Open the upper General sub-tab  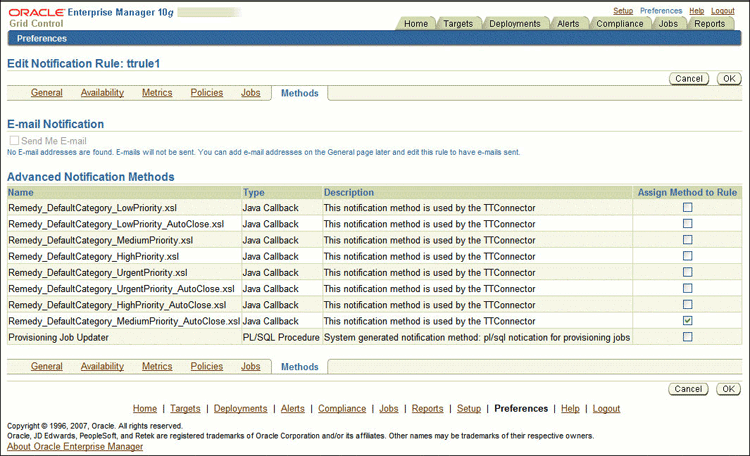tap(46, 93)
